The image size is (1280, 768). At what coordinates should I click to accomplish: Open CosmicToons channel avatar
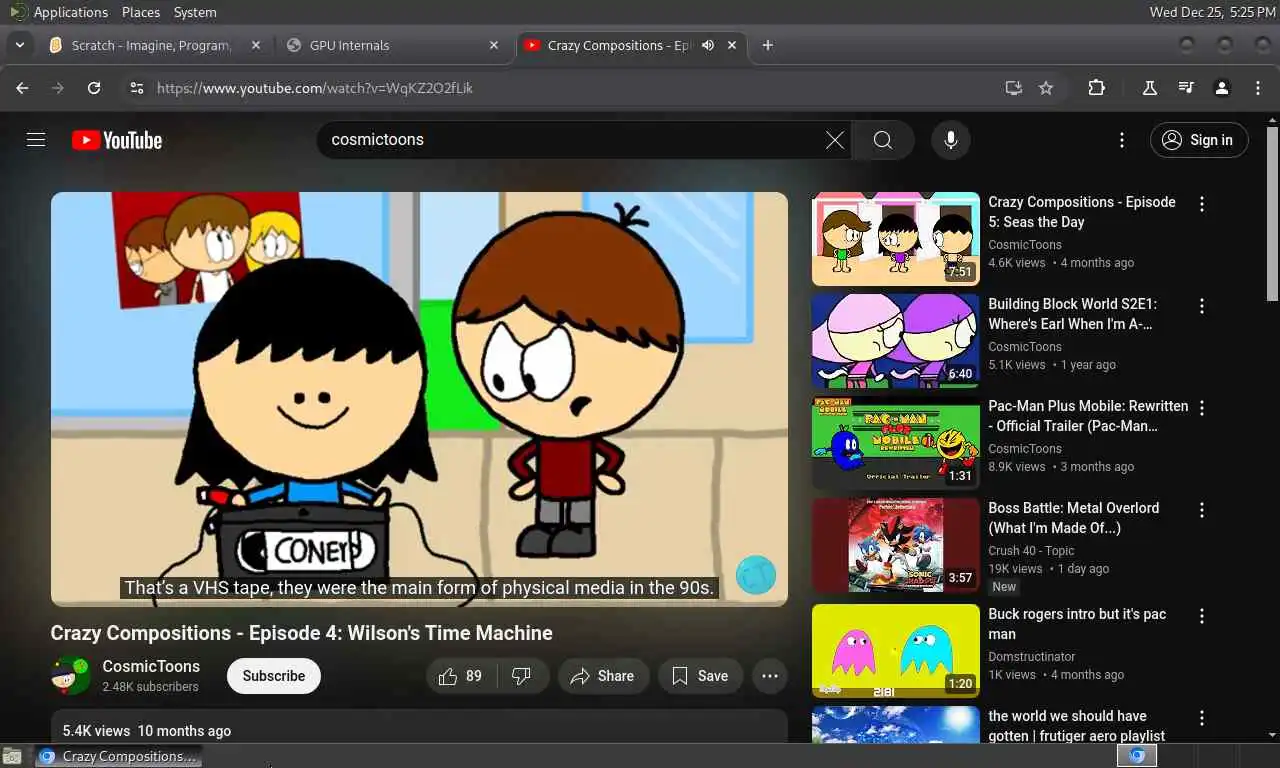pyautogui.click(x=71, y=676)
